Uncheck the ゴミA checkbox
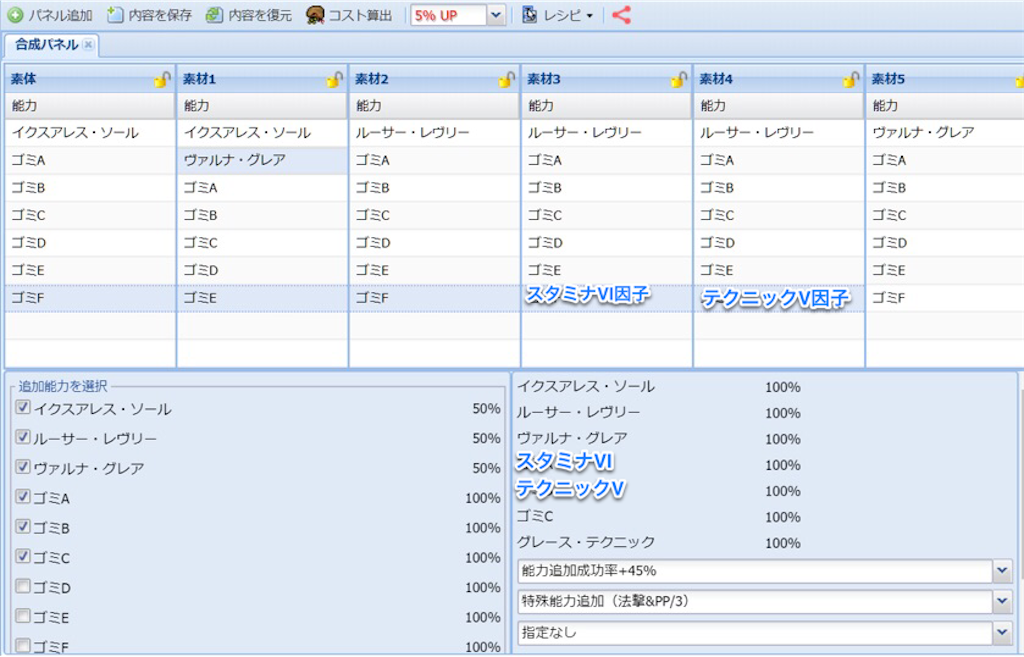The image size is (1024, 657). [23, 497]
